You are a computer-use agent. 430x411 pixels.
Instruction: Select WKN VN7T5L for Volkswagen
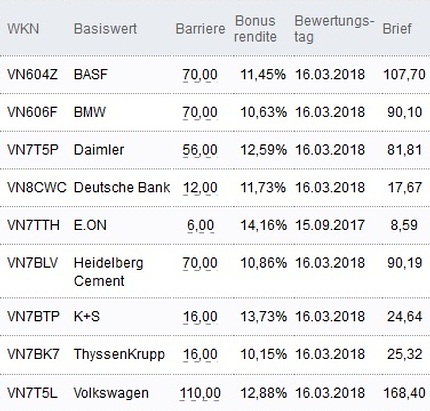32,393
